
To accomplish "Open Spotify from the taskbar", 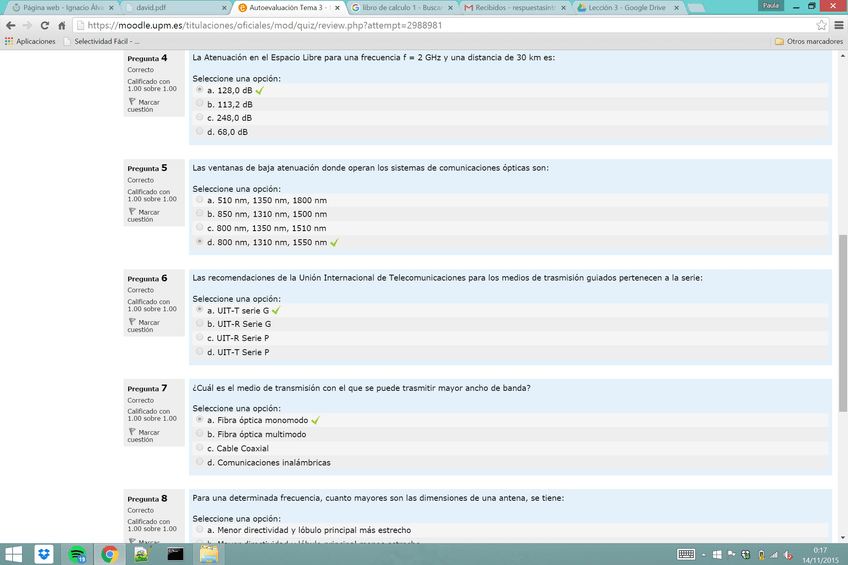I will click(x=77, y=554).
